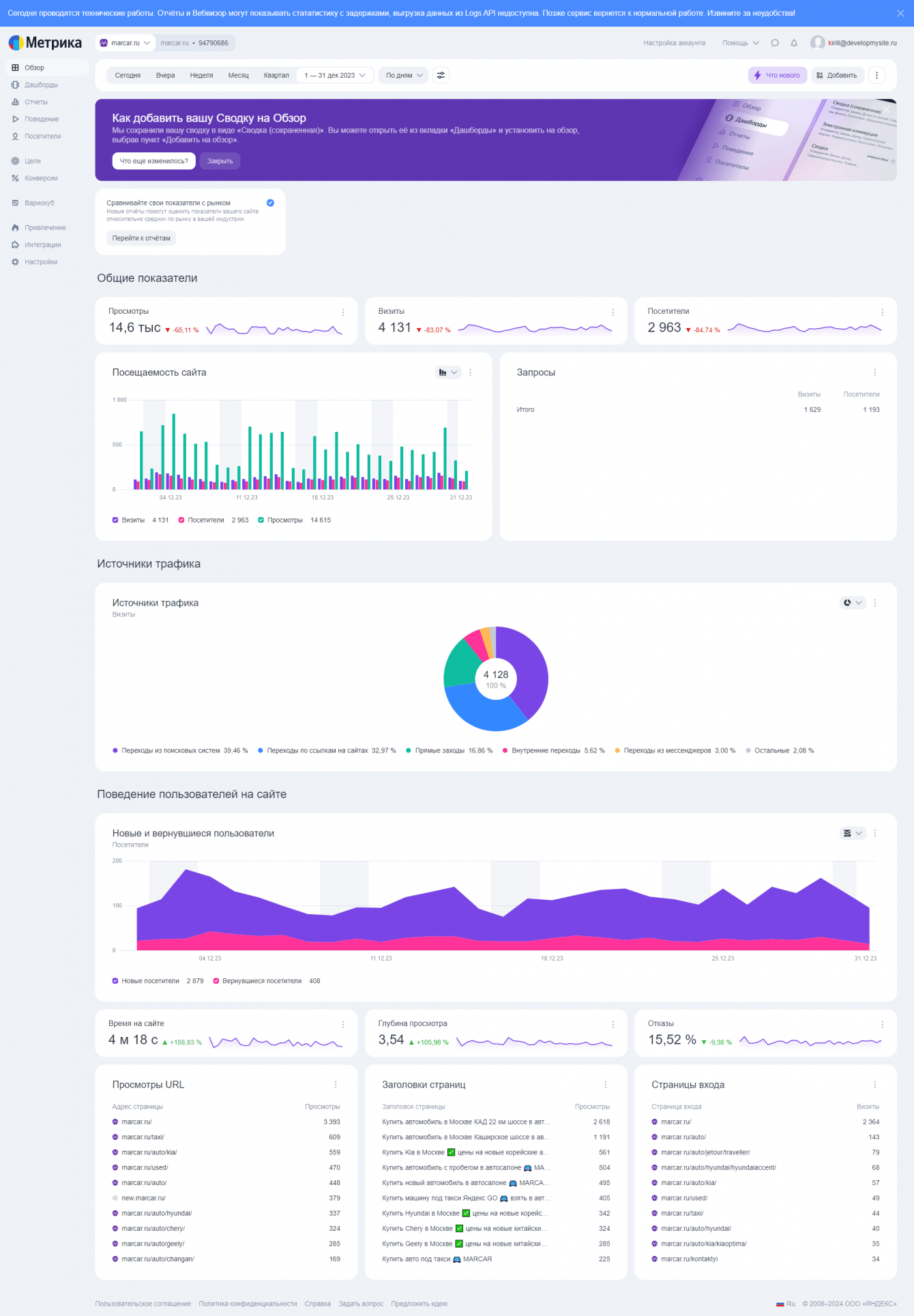Toggle Просмотры series checkbox in chart legend
The height and width of the screenshot is (1316, 914).
click(261, 521)
